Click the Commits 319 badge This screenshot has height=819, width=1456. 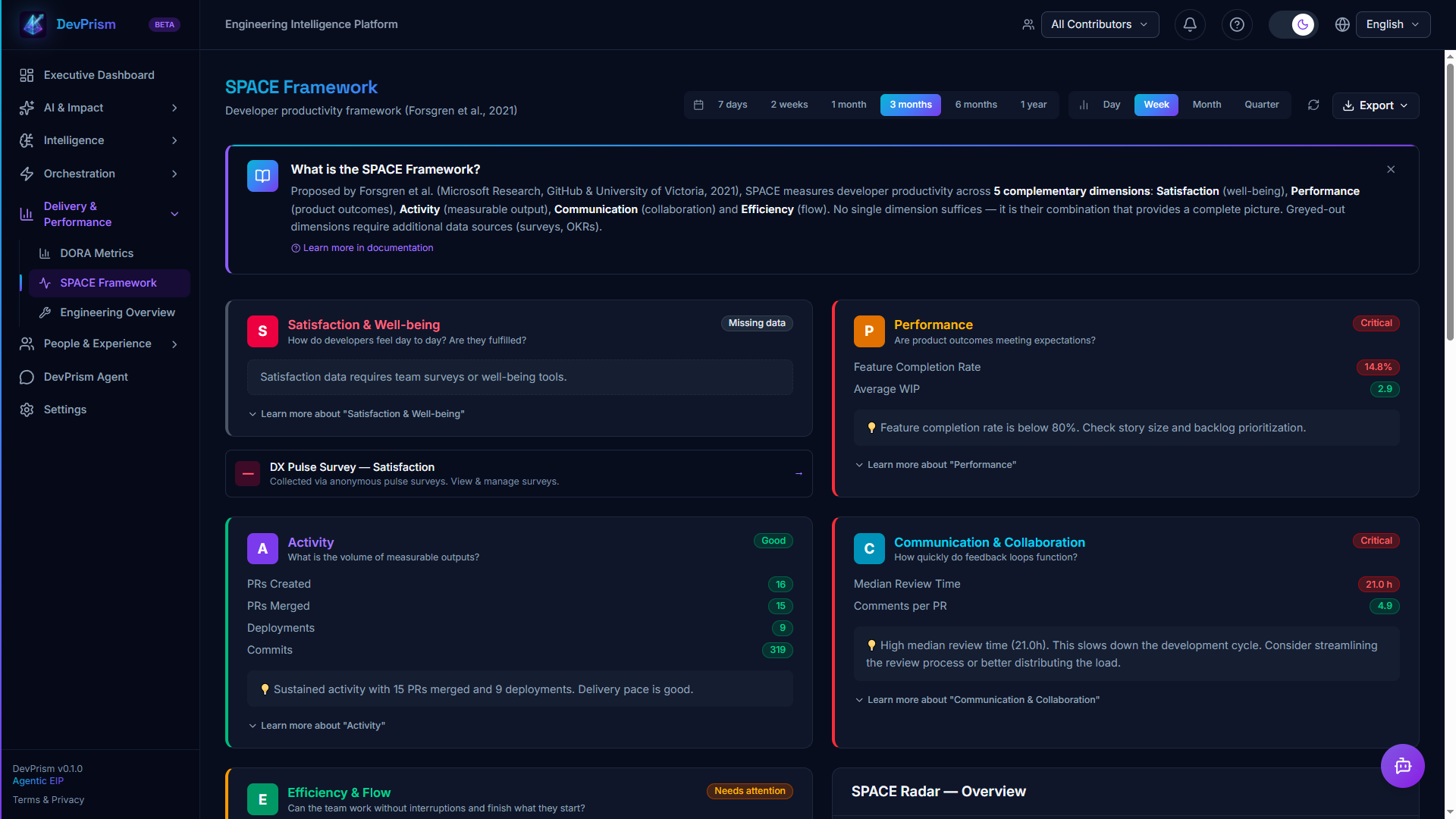coord(777,650)
